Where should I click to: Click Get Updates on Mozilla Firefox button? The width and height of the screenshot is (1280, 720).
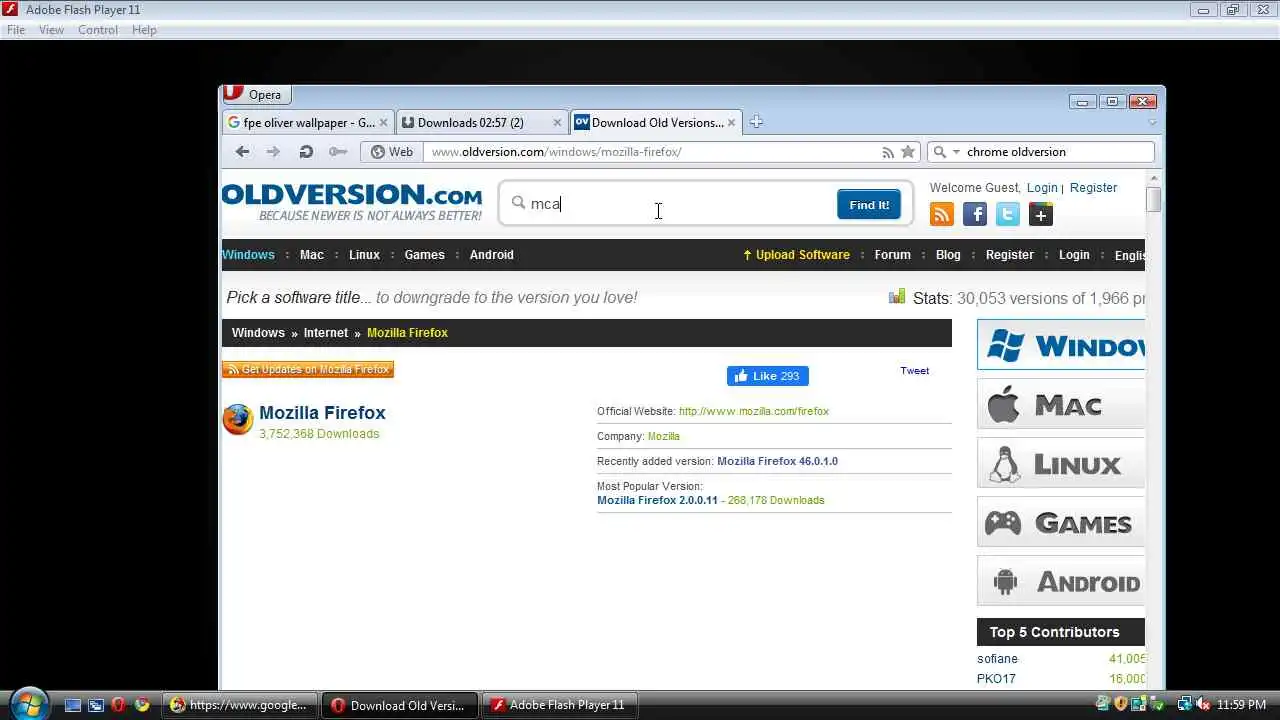[x=308, y=370]
